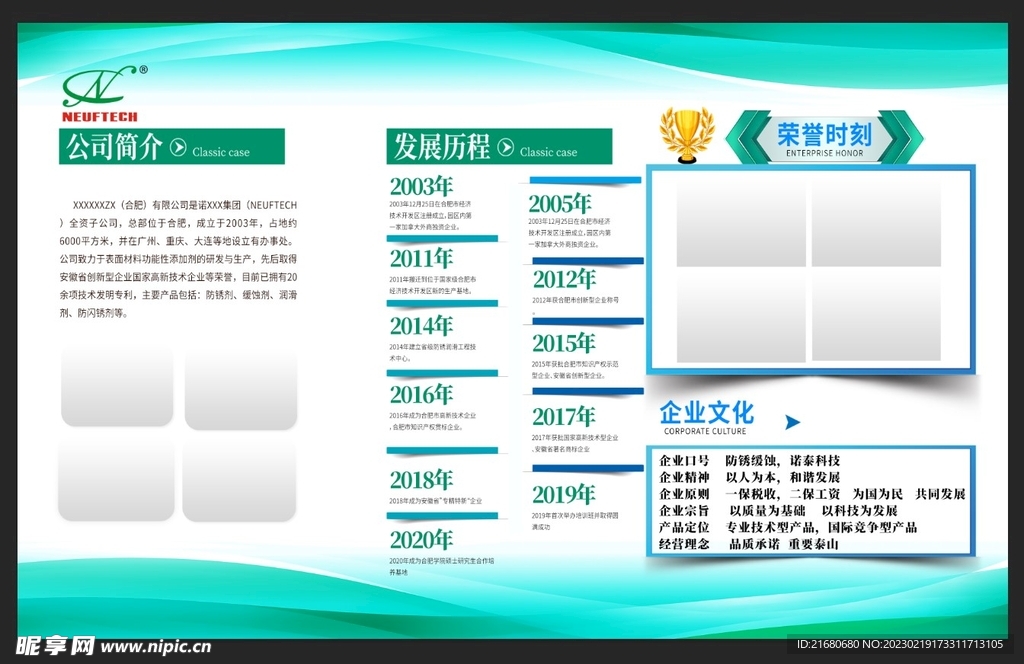
Task: Click the blue triangle next to 企业文化
Action: (x=792, y=422)
